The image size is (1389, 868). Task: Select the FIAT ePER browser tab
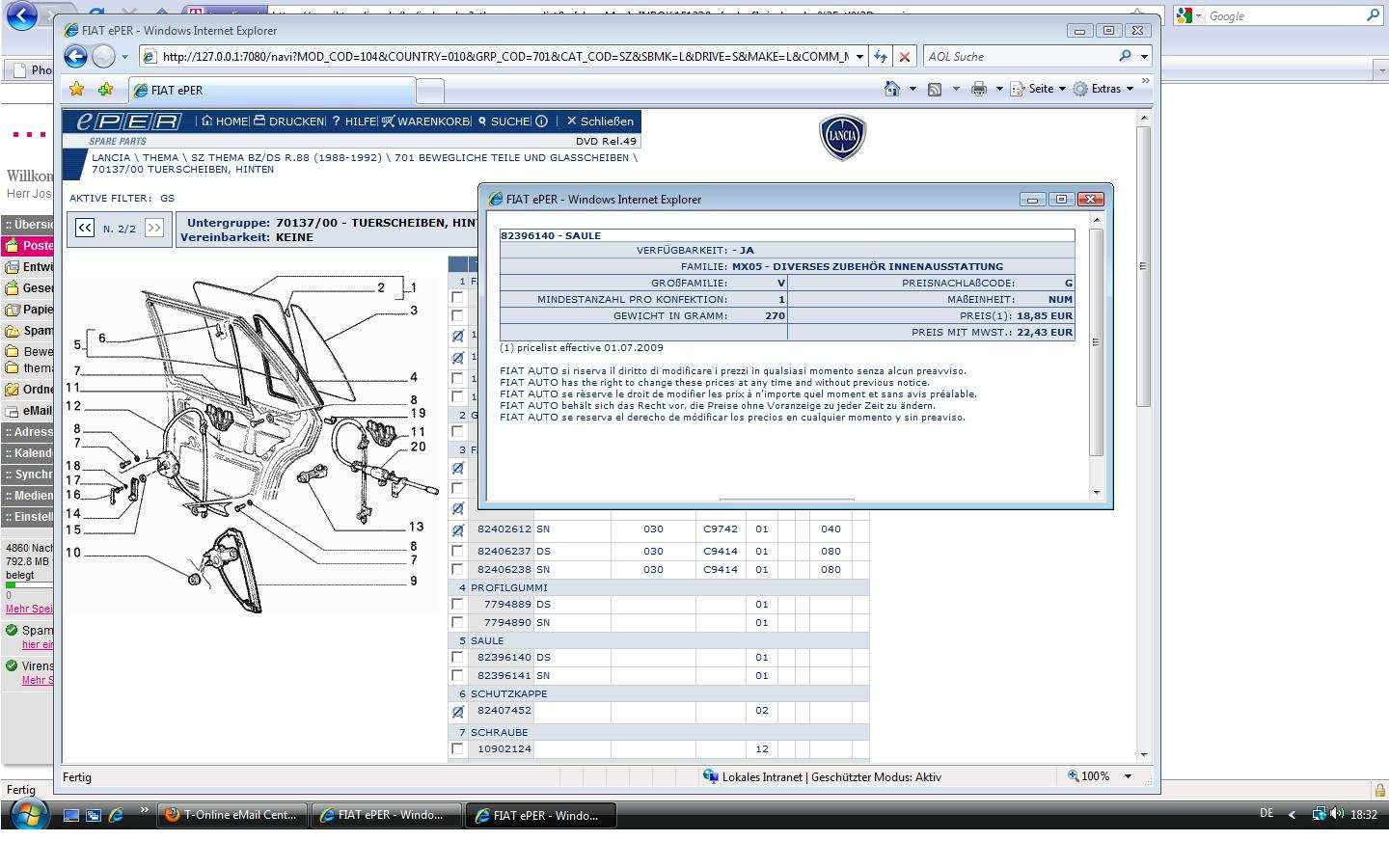tap(271, 90)
